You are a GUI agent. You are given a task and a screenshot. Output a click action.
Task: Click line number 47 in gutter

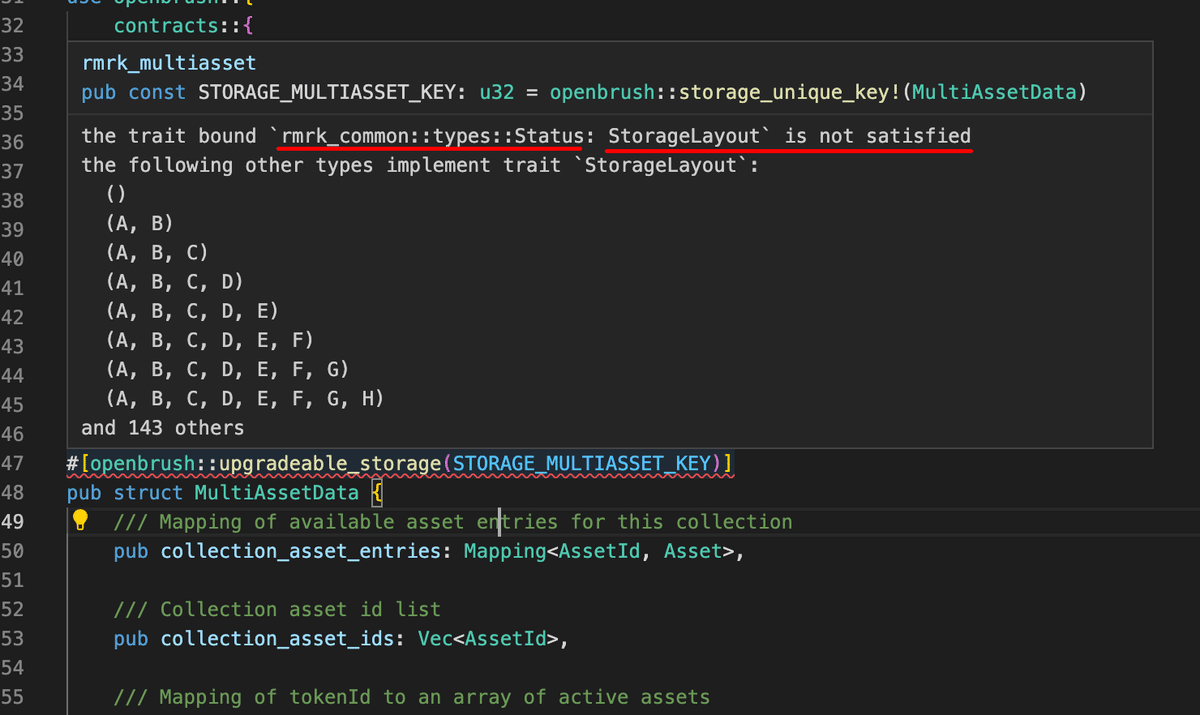click(12, 463)
